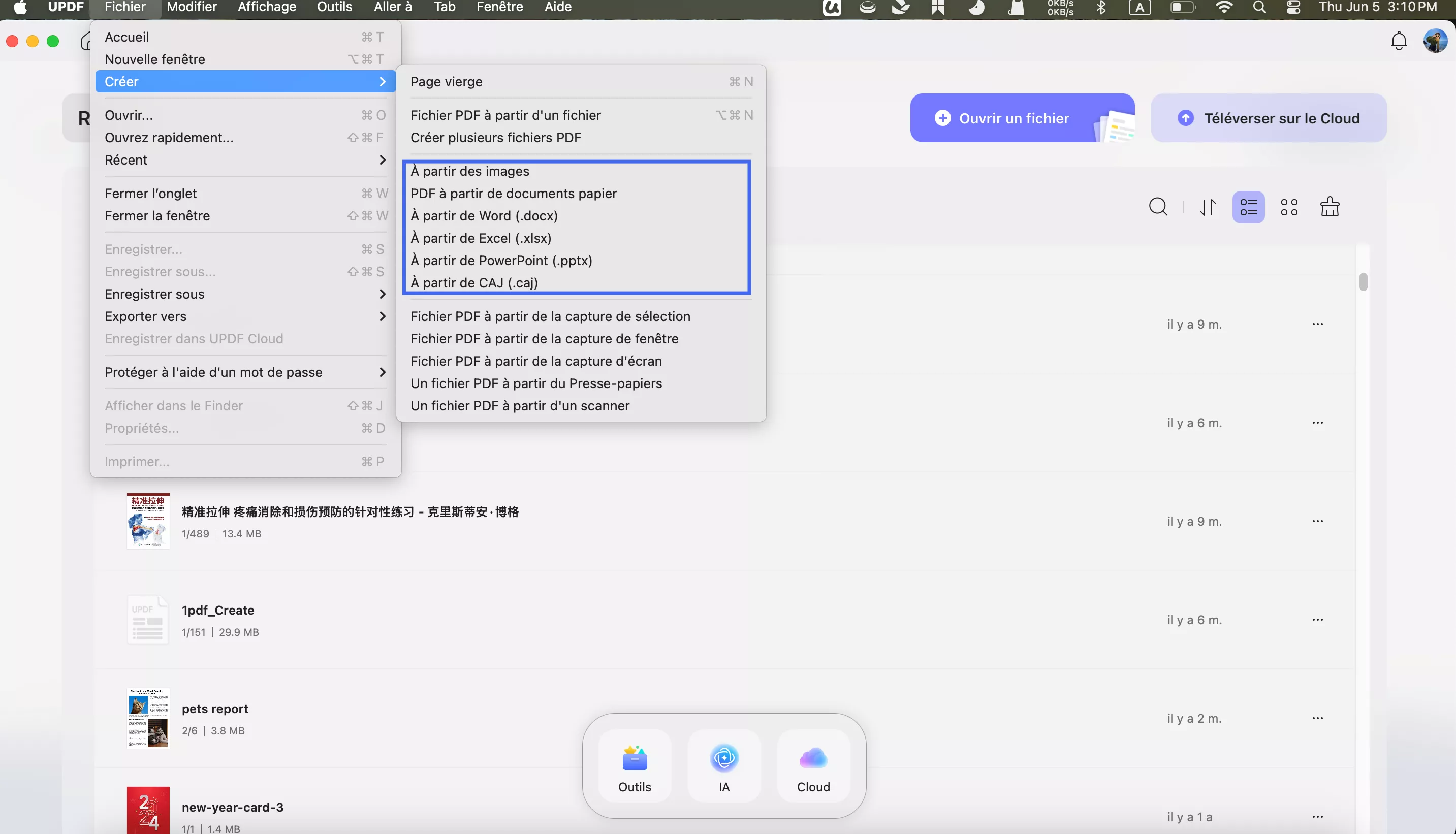Click the file list vertical scrollbar

click(1363, 282)
